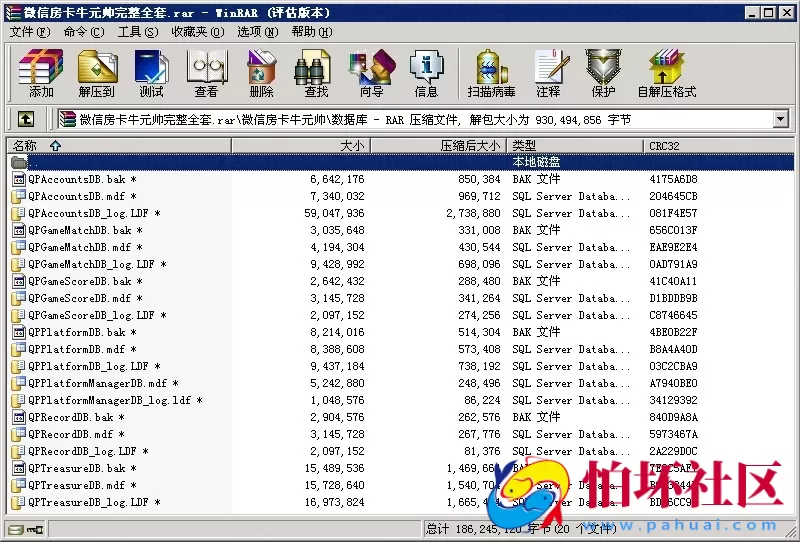Image resolution: width=800 pixels, height=542 pixels.
Task: Click the QPPlatformManagerDB.mdf file icon
Action: pyautogui.click(x=18, y=383)
